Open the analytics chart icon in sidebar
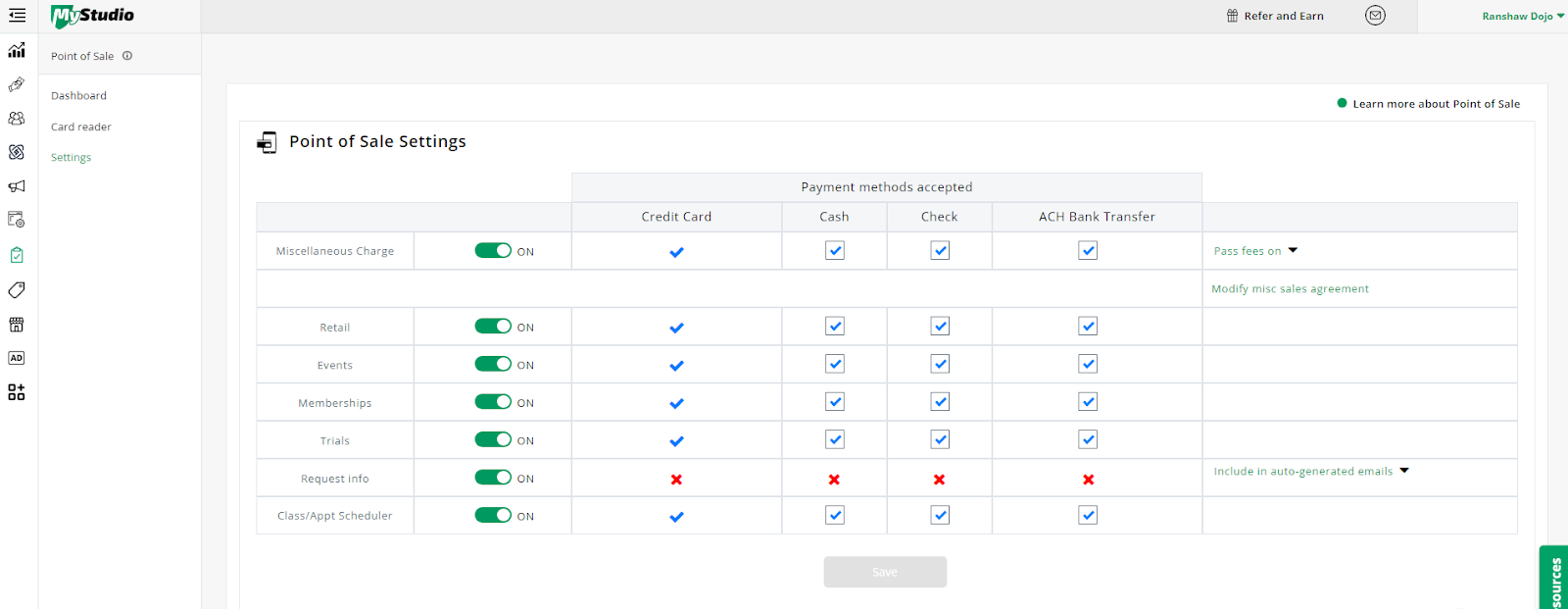The width and height of the screenshot is (1568, 609). (17, 50)
